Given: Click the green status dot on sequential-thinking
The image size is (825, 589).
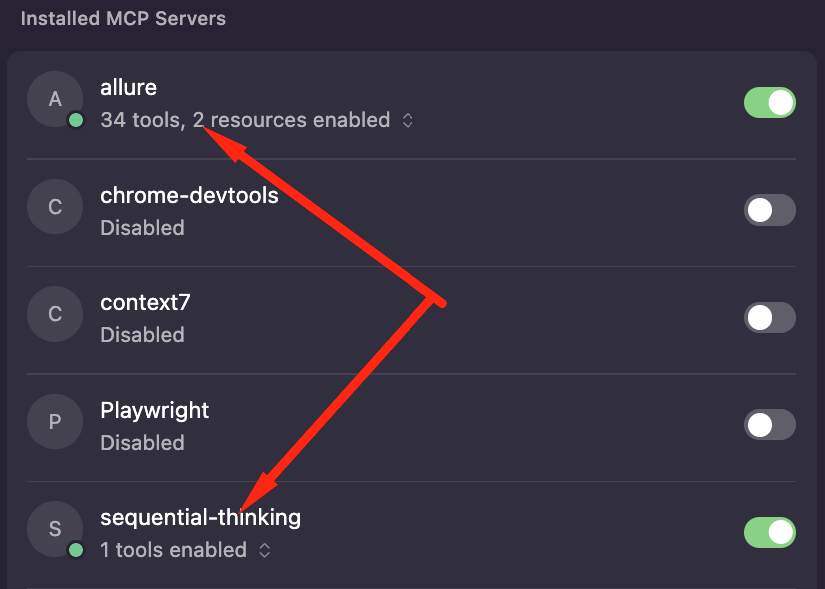Looking at the screenshot, I should 75,550.
